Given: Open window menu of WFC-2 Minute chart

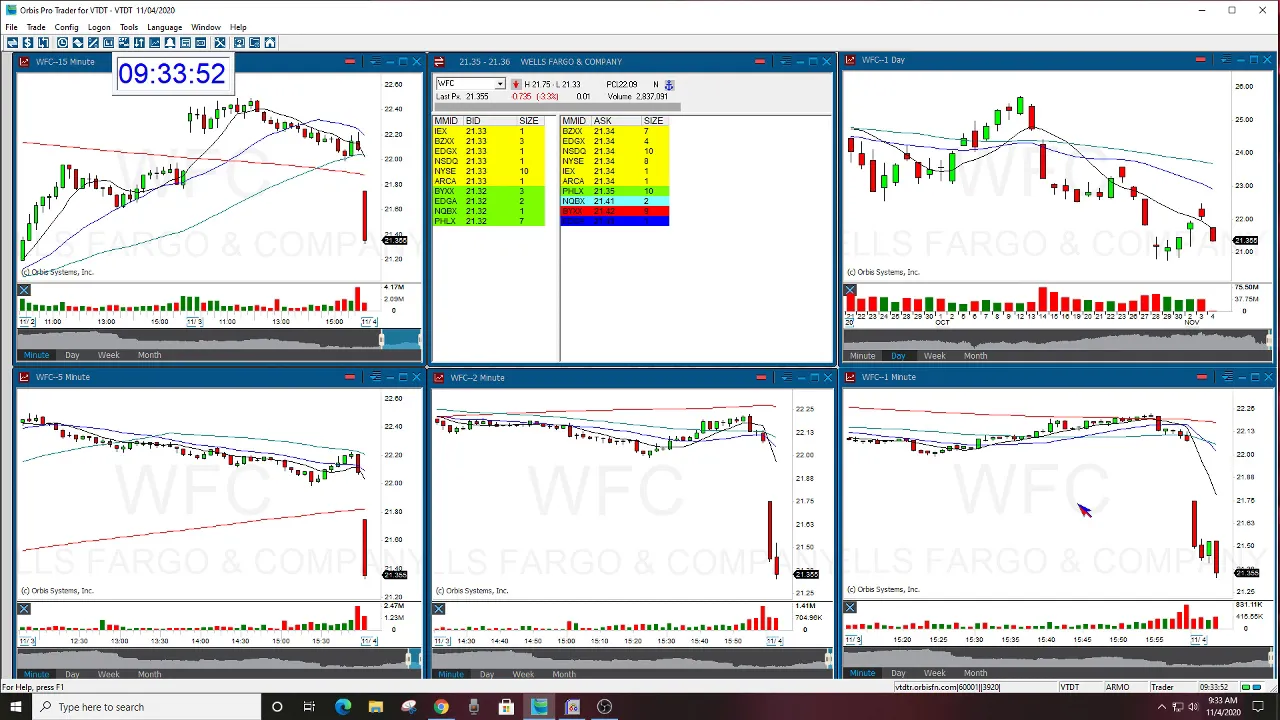Looking at the screenshot, I should coord(786,378).
